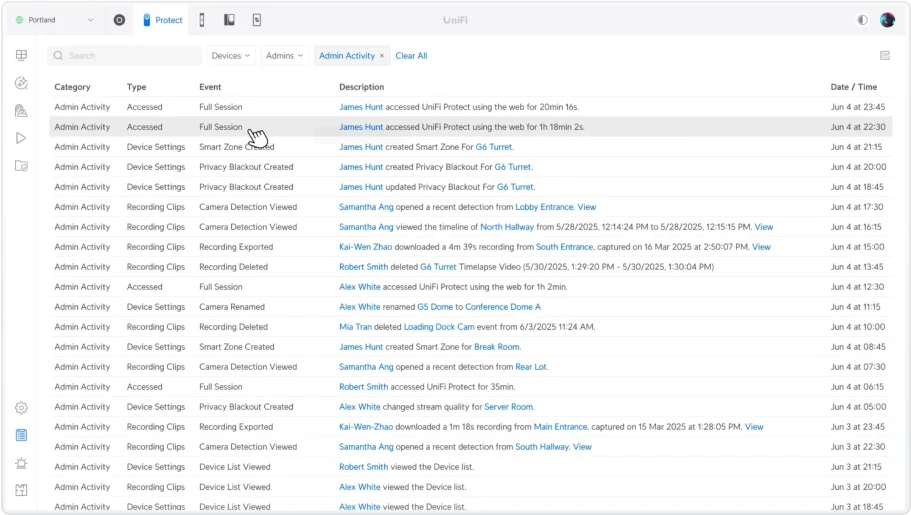Expand the Devices filter dropdown
Viewport: 911px width, 515px height.
click(231, 56)
